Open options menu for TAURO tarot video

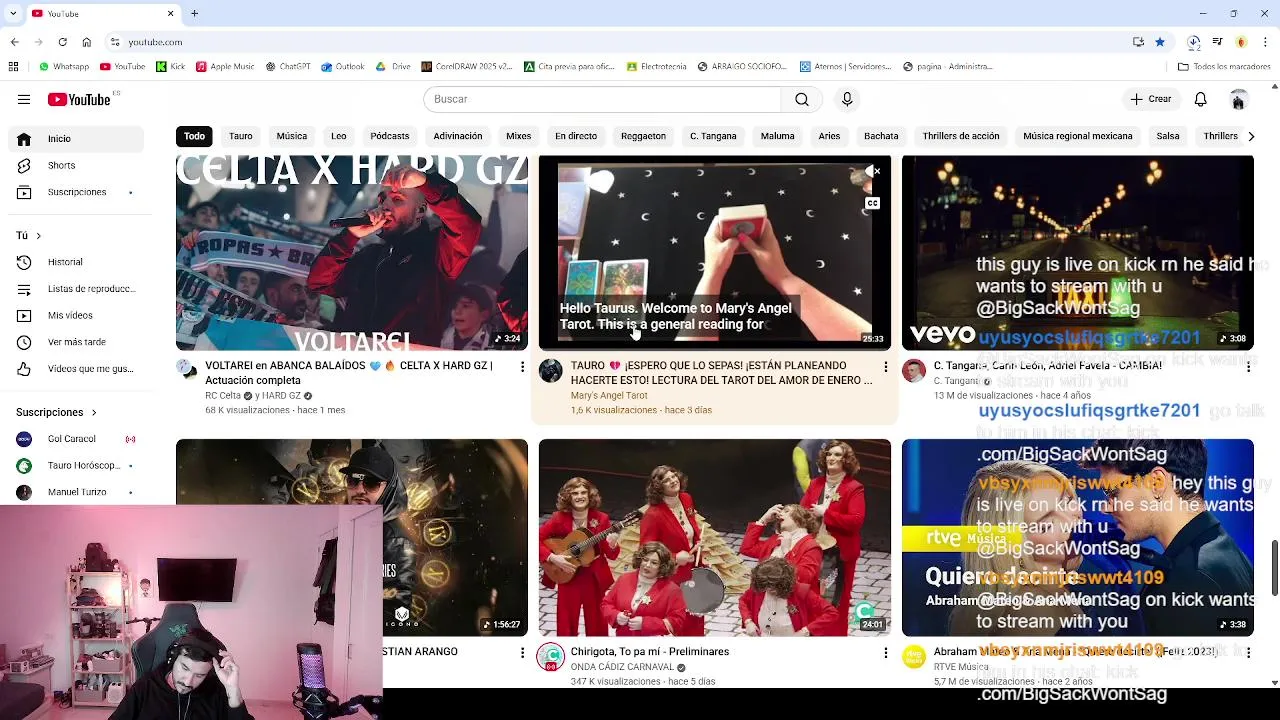click(885, 367)
